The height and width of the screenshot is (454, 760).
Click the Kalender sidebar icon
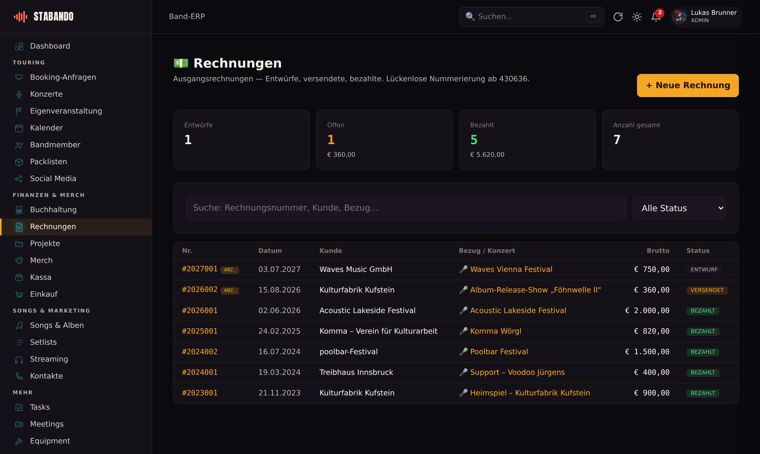(x=19, y=128)
